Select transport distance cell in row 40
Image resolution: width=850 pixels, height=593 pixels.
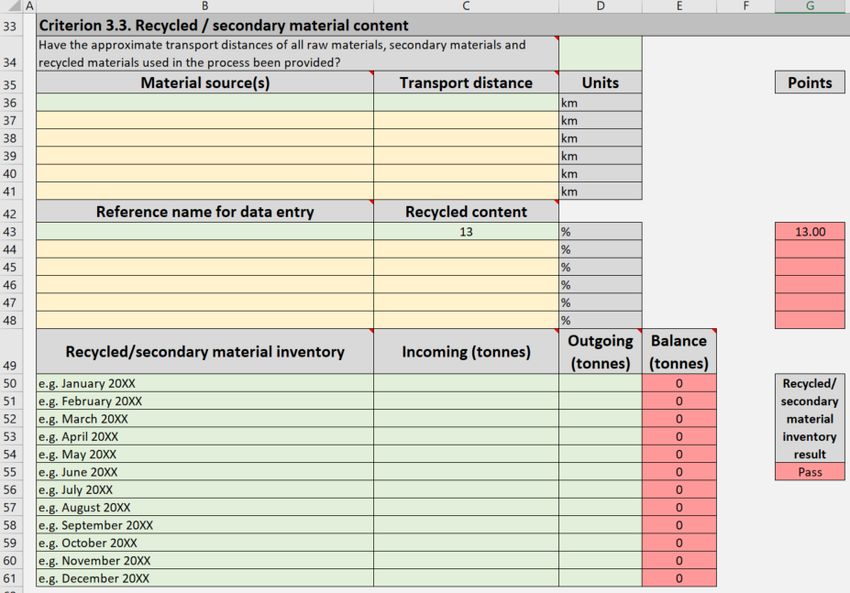click(x=466, y=173)
